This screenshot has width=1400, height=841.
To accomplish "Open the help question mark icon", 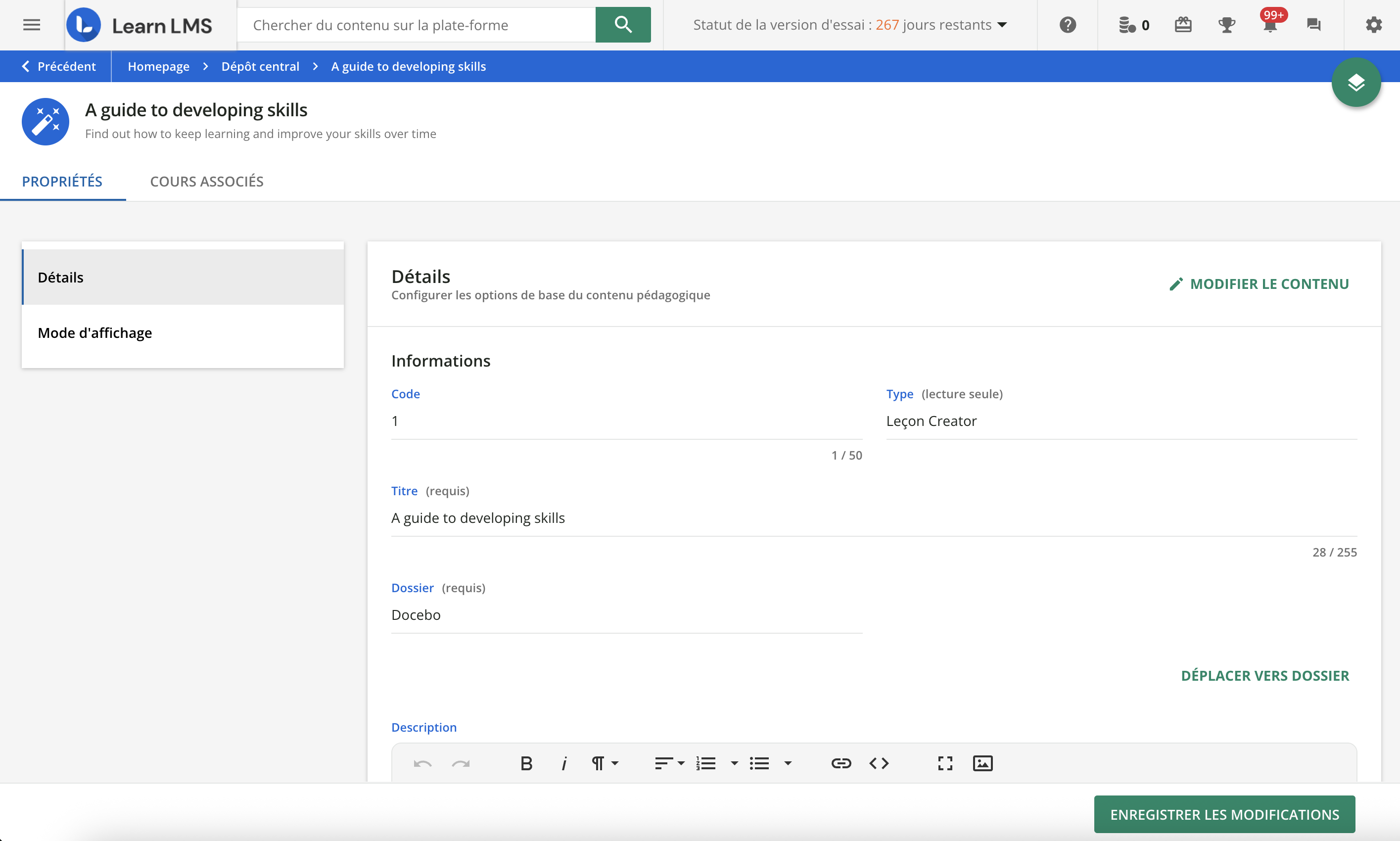I will pyautogui.click(x=1068, y=25).
